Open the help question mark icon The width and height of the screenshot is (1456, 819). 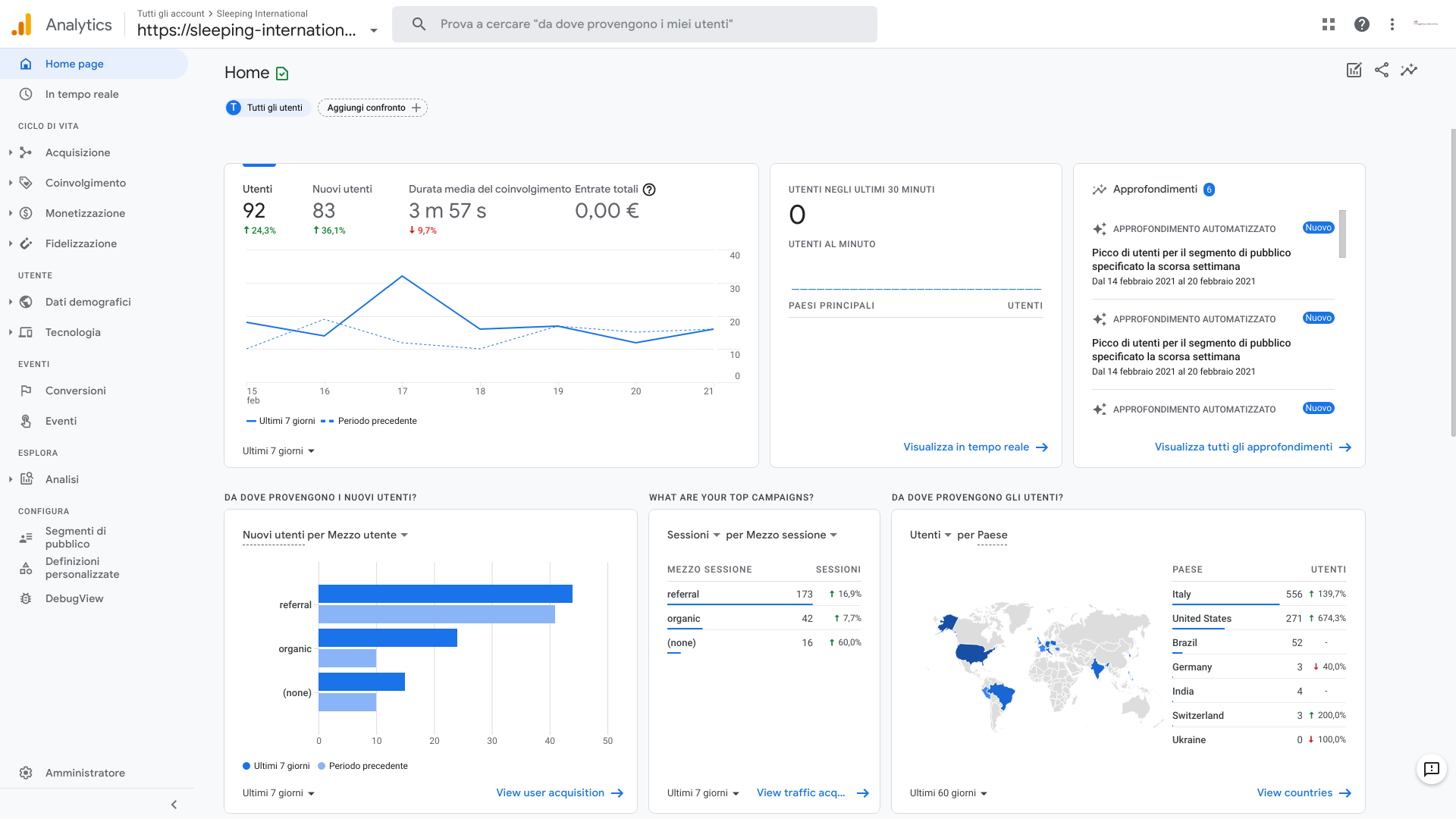pyautogui.click(x=1362, y=24)
